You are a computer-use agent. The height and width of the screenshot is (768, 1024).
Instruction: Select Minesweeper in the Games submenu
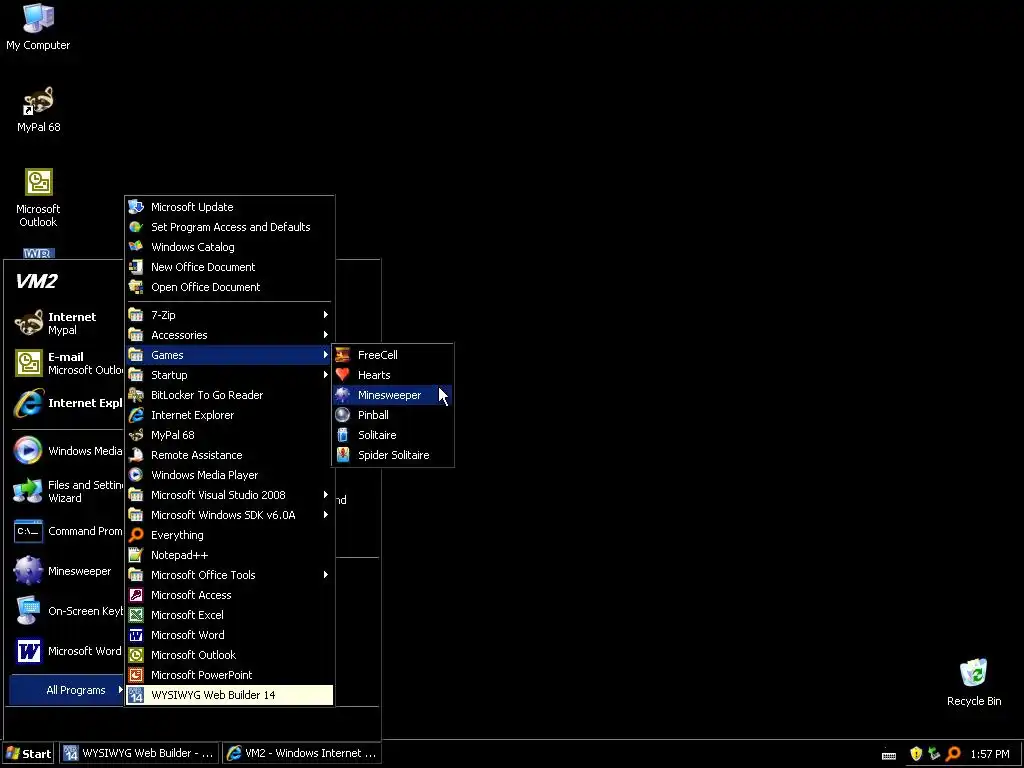392,395
